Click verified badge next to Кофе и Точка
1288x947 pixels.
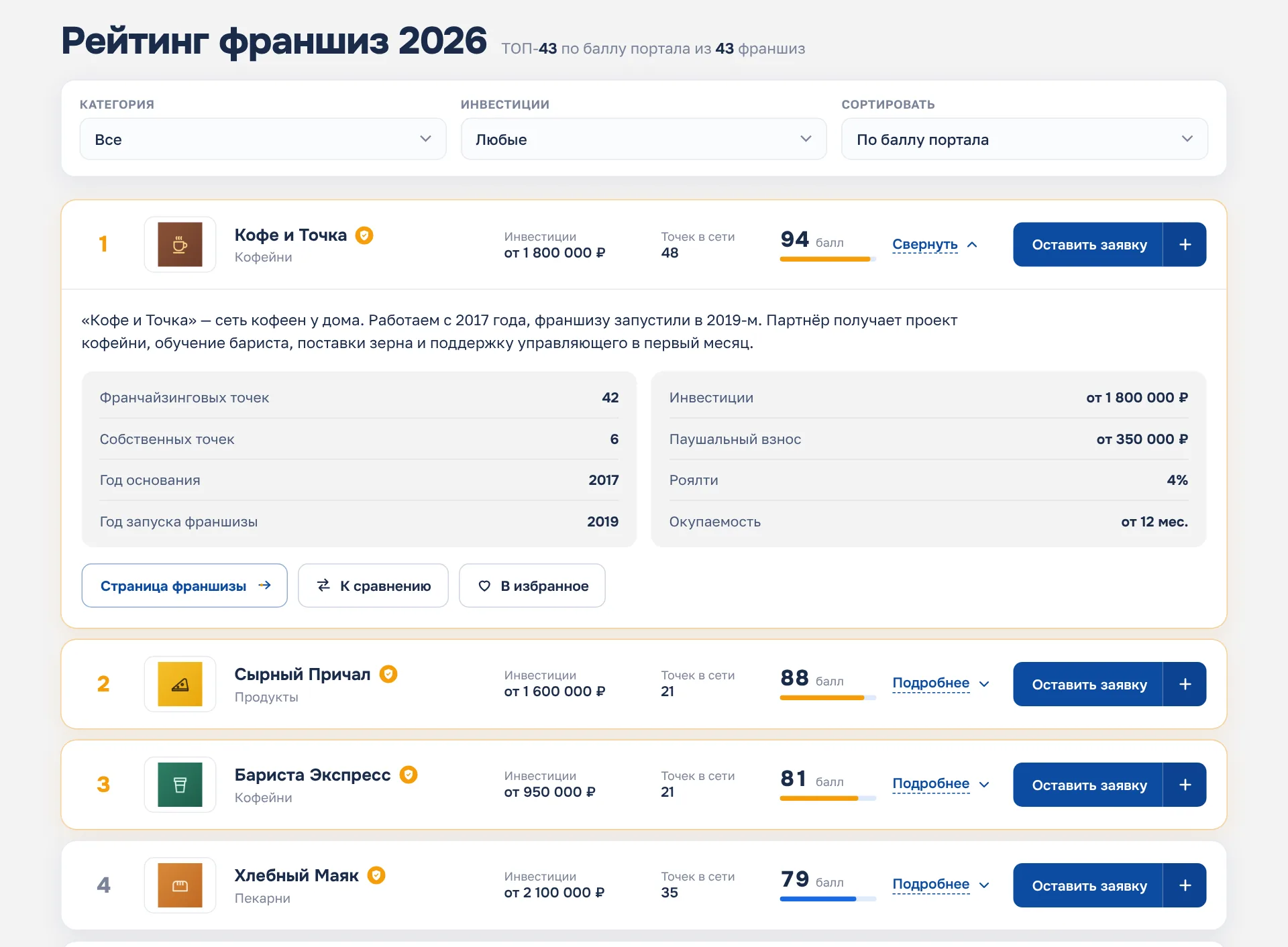(x=364, y=235)
